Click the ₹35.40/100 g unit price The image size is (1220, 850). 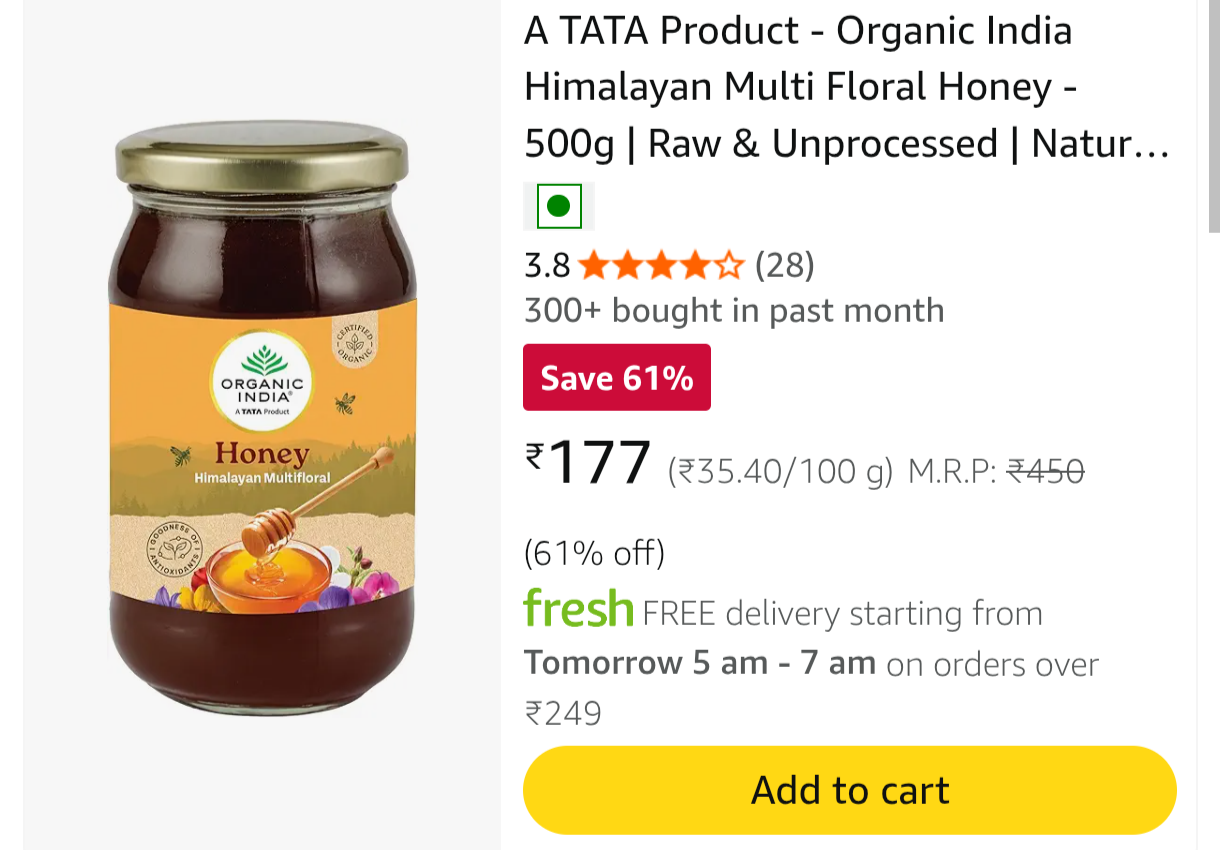tap(781, 471)
